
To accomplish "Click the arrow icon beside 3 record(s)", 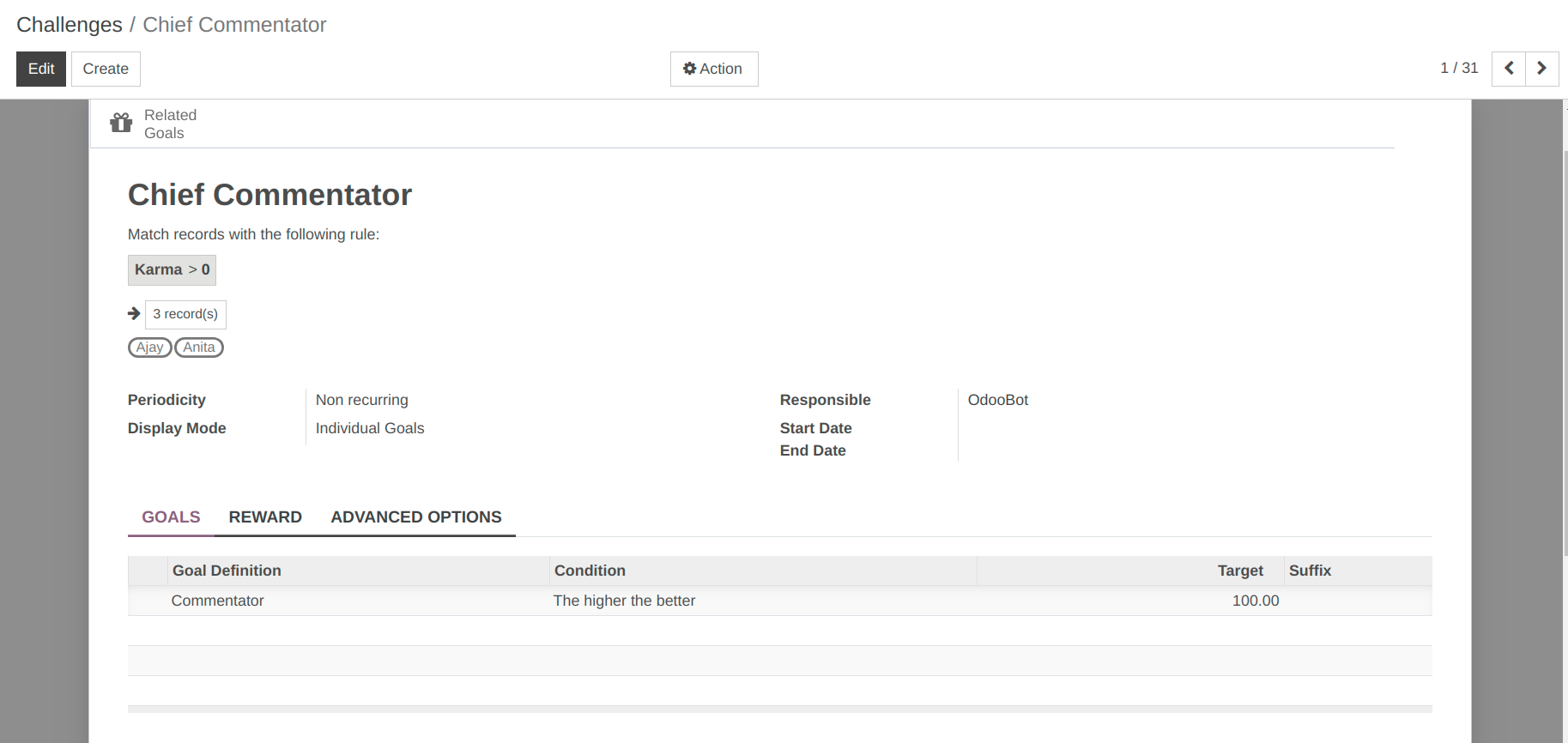I will [134, 314].
